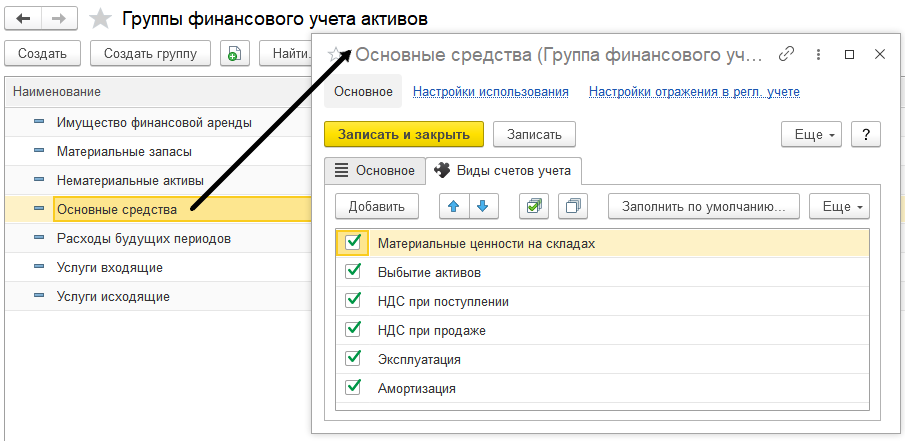
Task: Click the copy-link chain icon
Action: [x=786, y=54]
